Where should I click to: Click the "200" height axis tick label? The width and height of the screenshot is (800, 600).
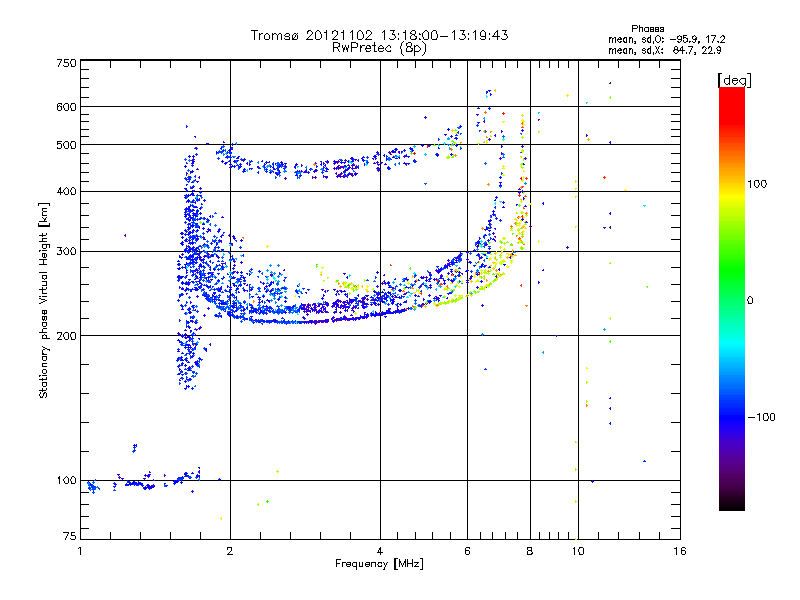[x=66, y=336]
